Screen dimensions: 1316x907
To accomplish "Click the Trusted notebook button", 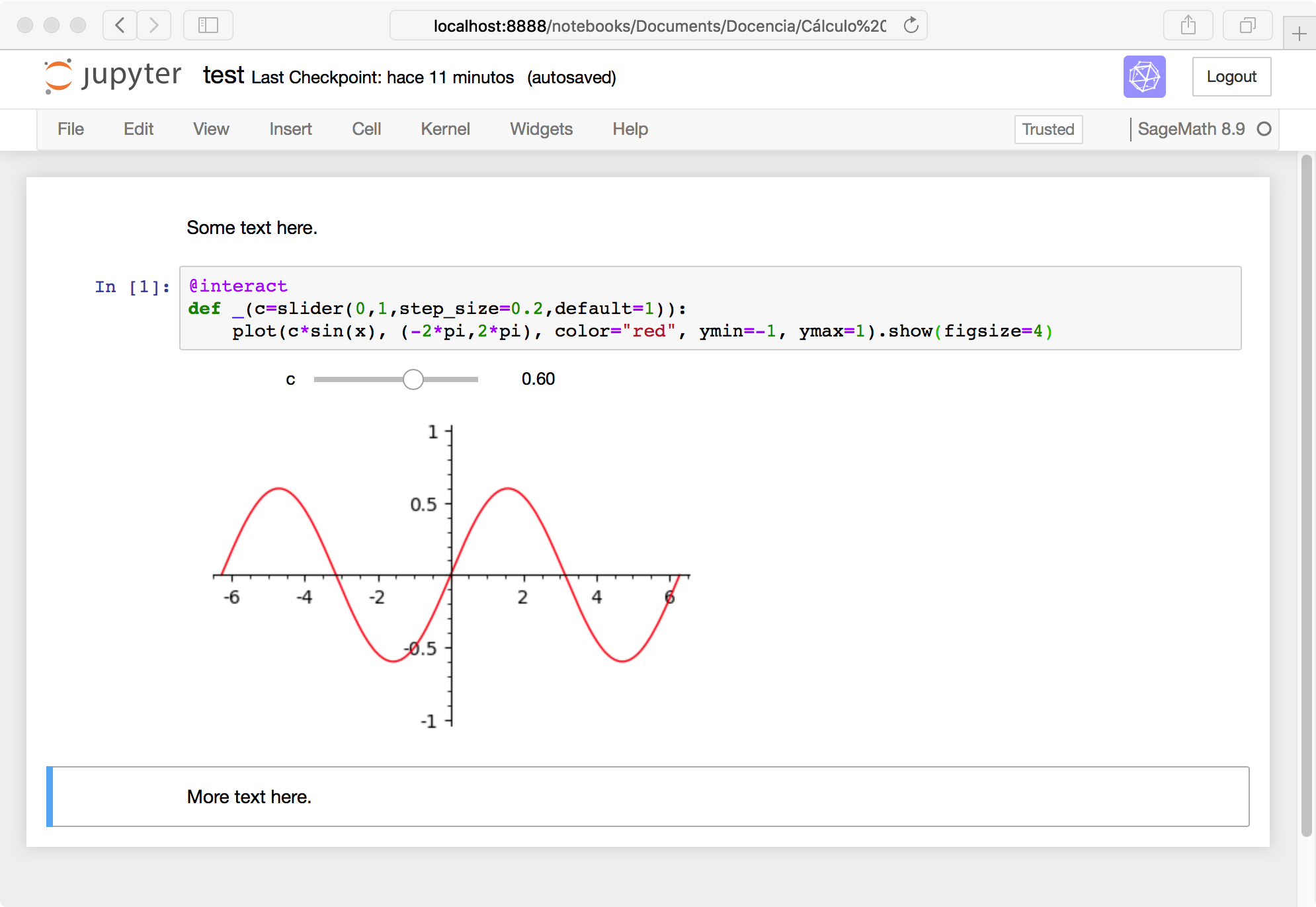I will [1048, 129].
